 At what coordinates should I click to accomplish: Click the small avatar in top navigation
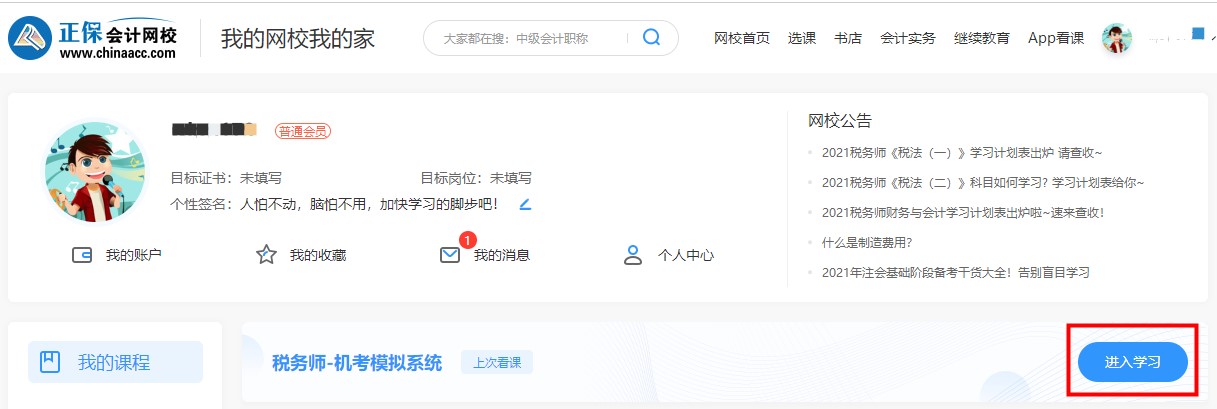tap(1116, 38)
